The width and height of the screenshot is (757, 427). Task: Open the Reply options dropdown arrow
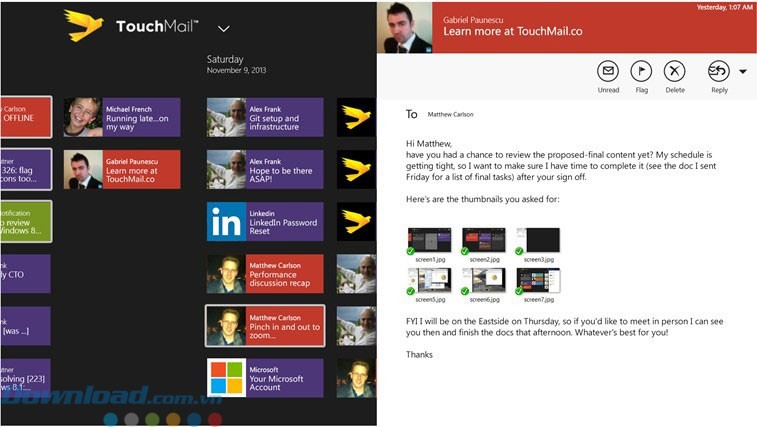click(x=743, y=71)
